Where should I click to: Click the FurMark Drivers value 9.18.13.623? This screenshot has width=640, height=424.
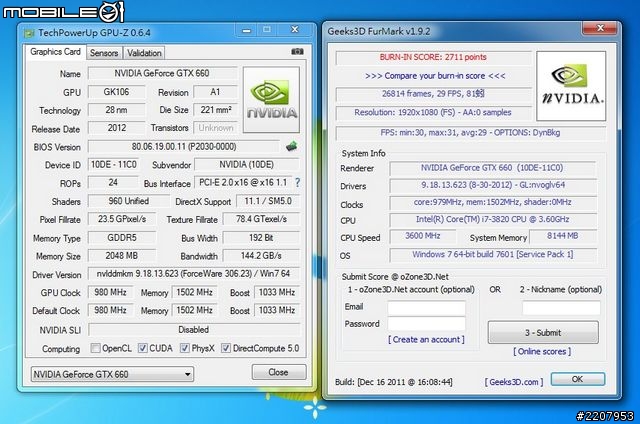(x=492, y=185)
